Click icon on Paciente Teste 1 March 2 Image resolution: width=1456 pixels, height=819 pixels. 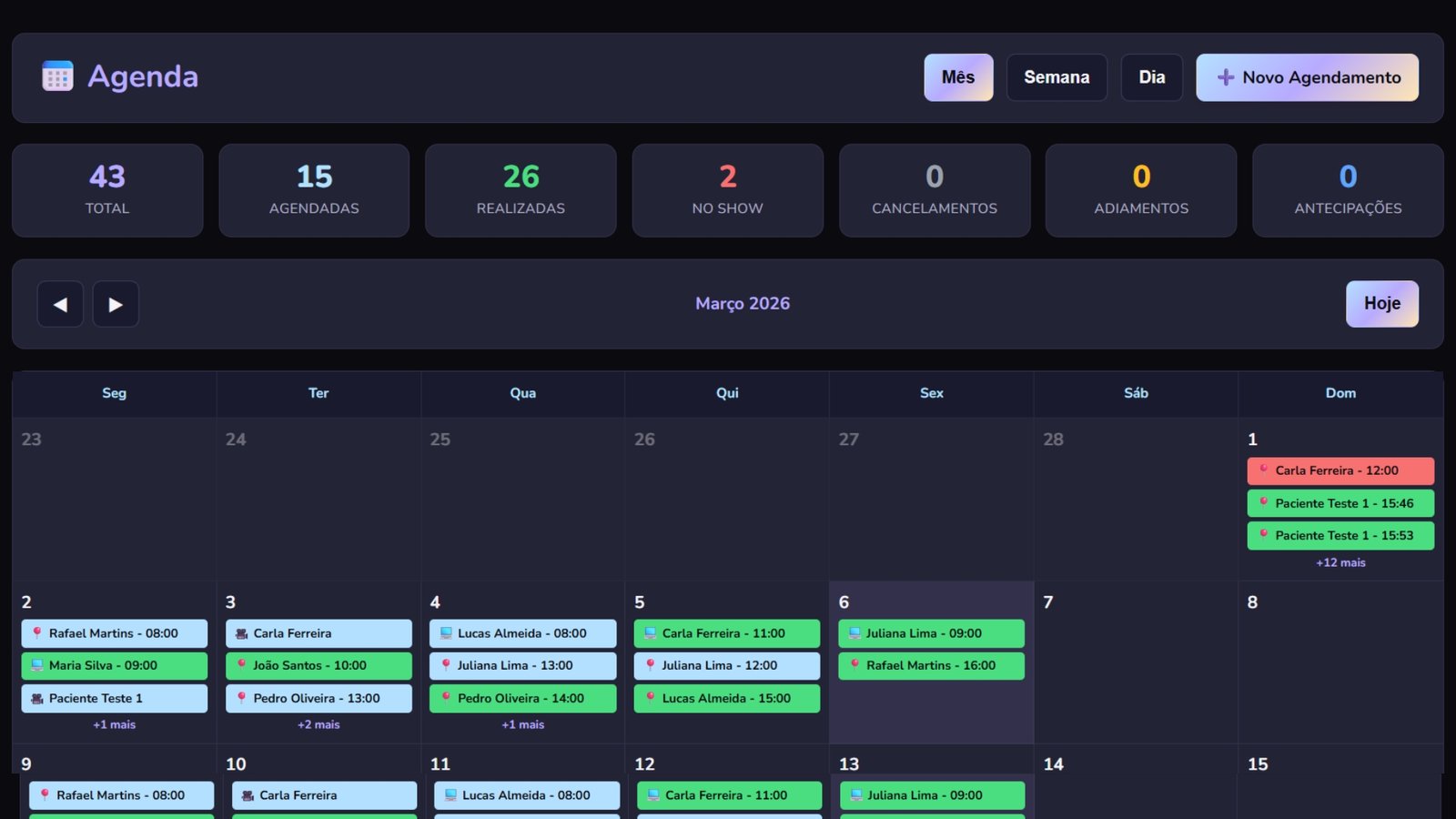(37, 698)
